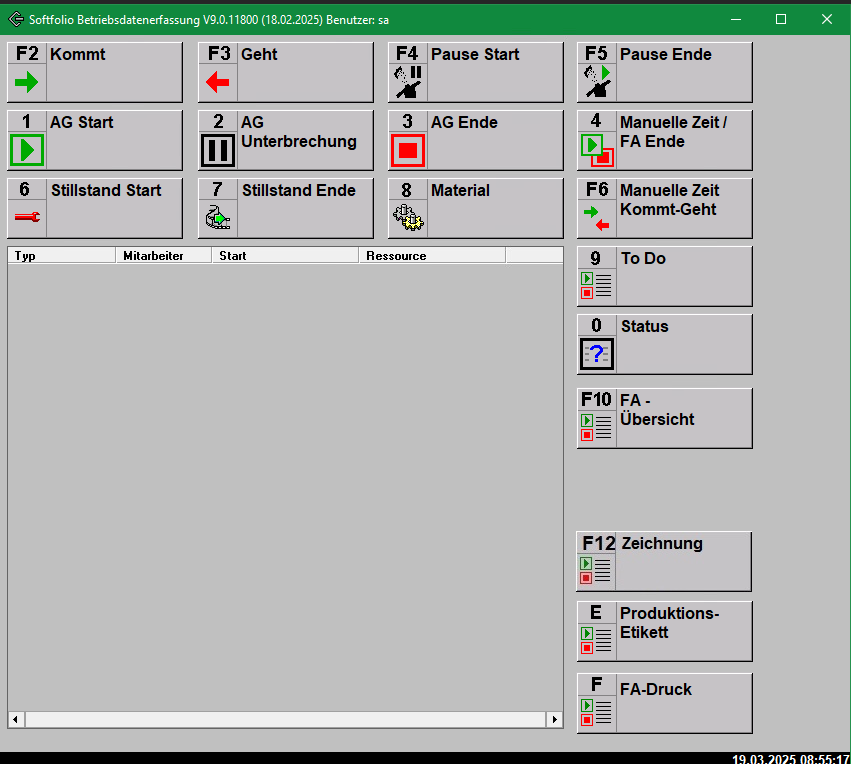Click the right arrow of the horizontal scrollbar
Screen dimensions: 851x764
(555, 719)
